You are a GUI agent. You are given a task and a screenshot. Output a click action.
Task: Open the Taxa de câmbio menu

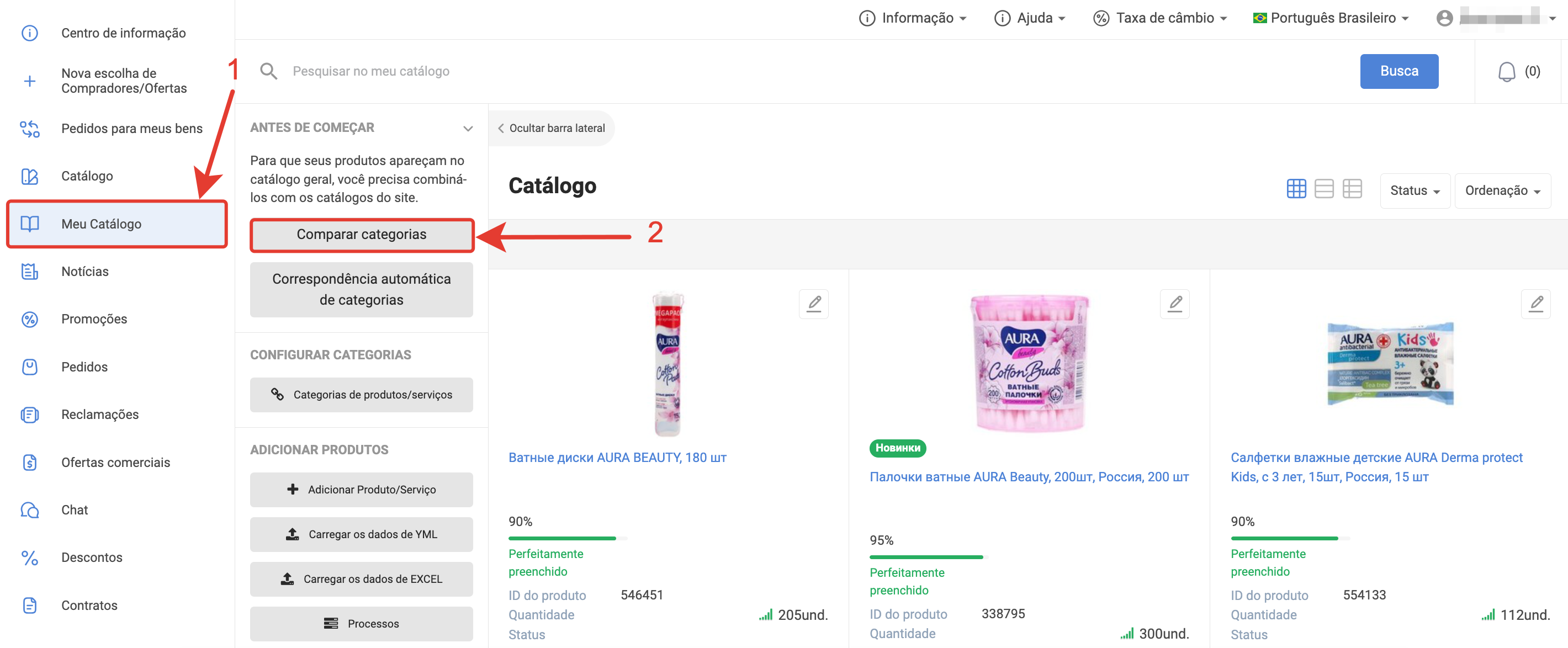(x=1159, y=18)
